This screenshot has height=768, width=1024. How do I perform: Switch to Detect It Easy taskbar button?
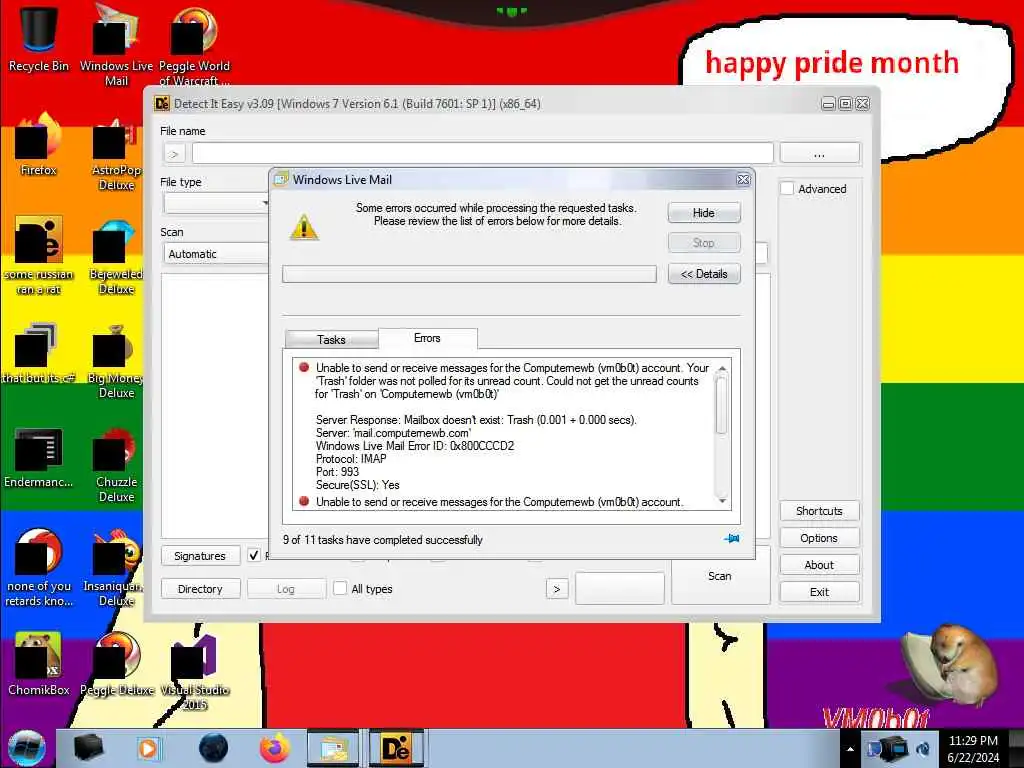396,748
